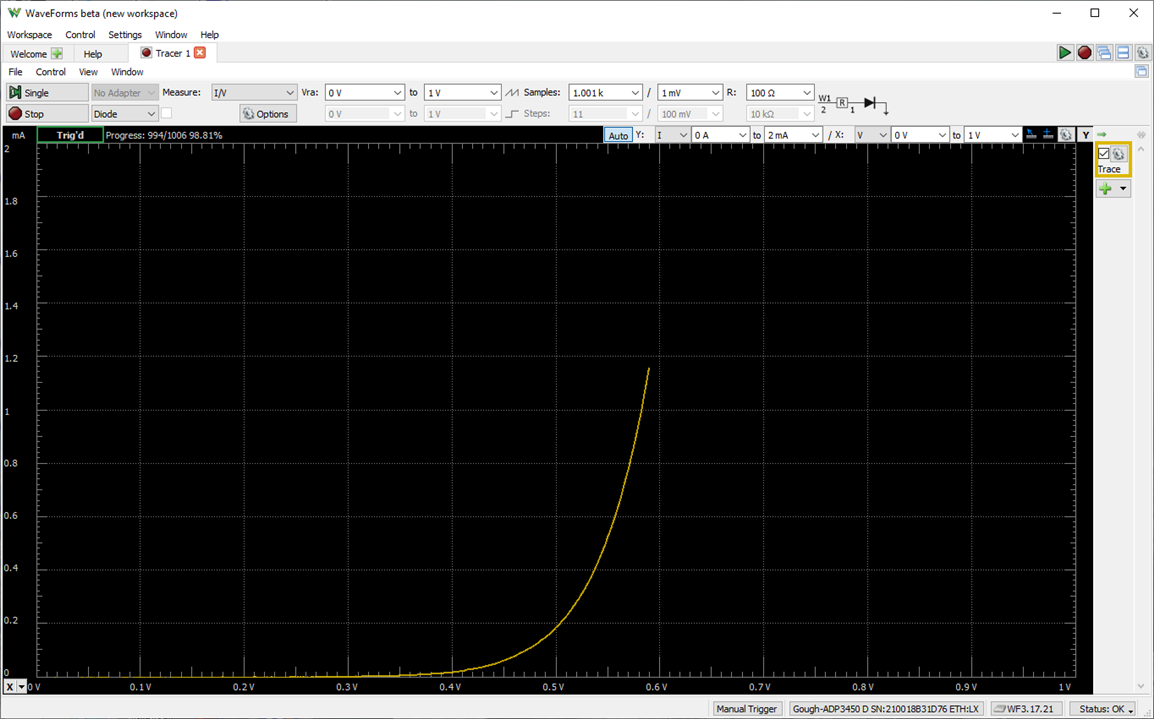This screenshot has width=1154, height=719.
Task: Select the Tracer 1 tab
Action: pos(172,53)
